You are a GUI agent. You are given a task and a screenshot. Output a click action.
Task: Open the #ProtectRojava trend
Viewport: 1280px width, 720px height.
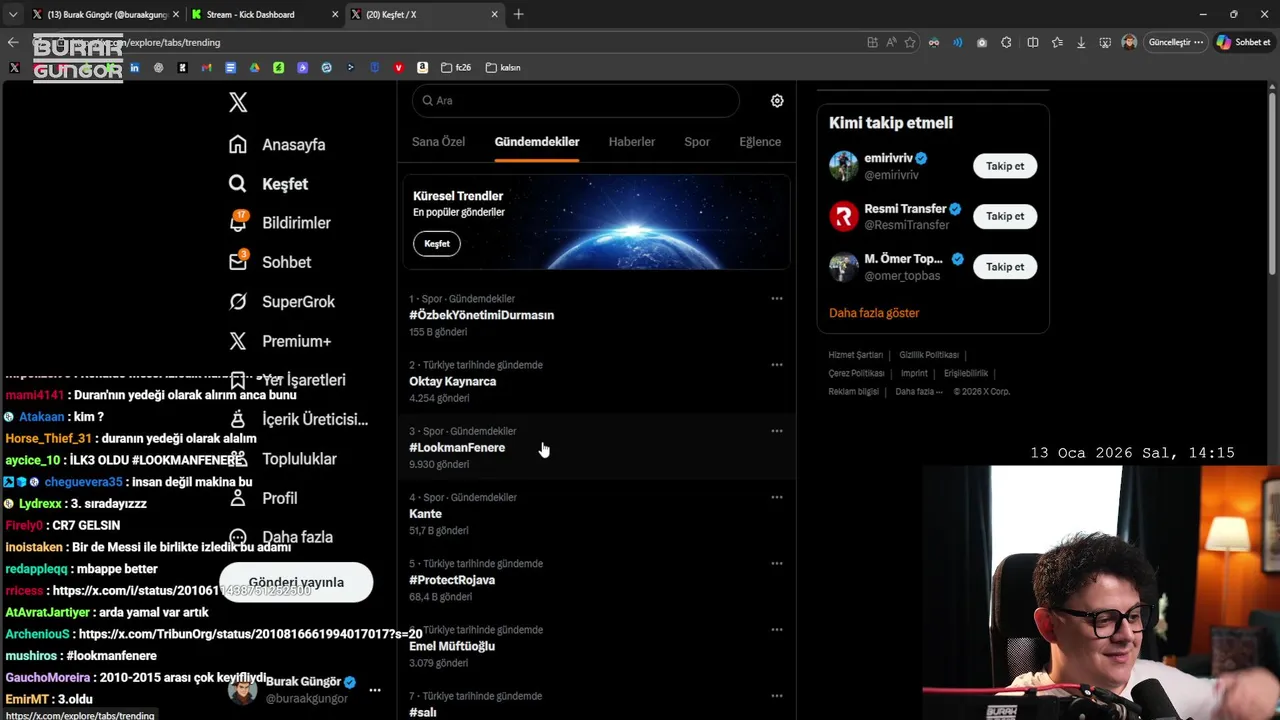(597, 579)
